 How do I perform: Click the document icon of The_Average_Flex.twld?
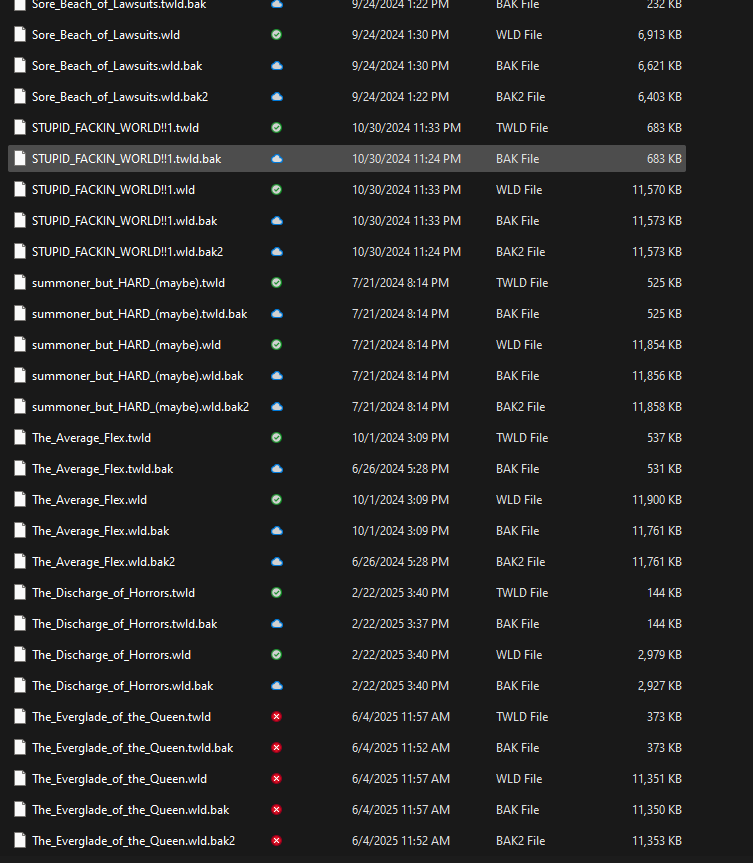click(19, 438)
